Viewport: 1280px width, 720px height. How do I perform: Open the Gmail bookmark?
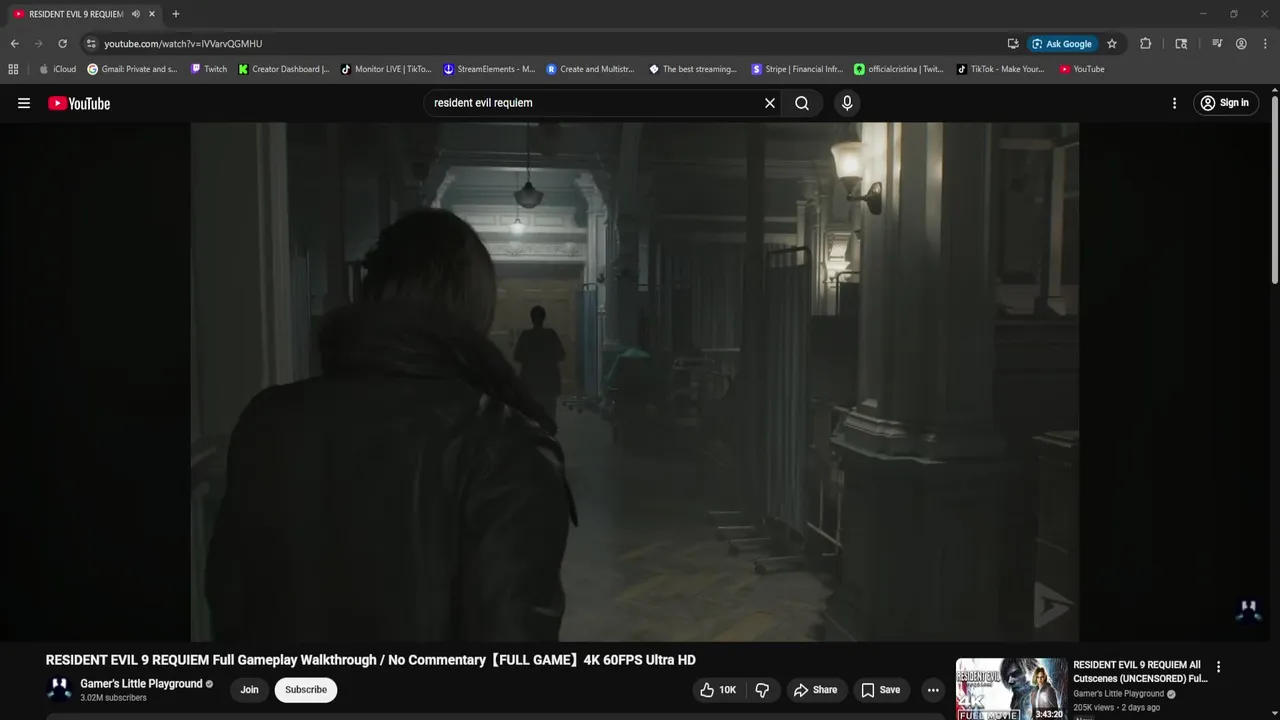coord(132,69)
